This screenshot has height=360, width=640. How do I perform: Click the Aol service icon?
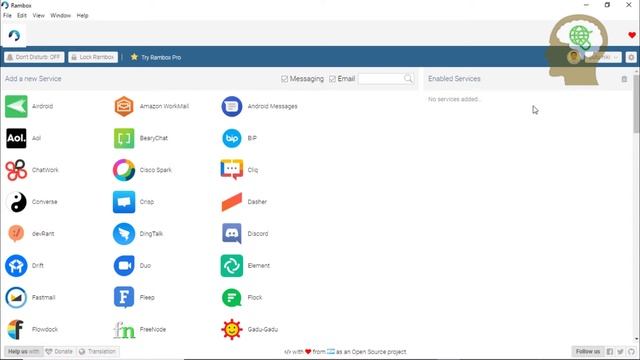click(16, 138)
